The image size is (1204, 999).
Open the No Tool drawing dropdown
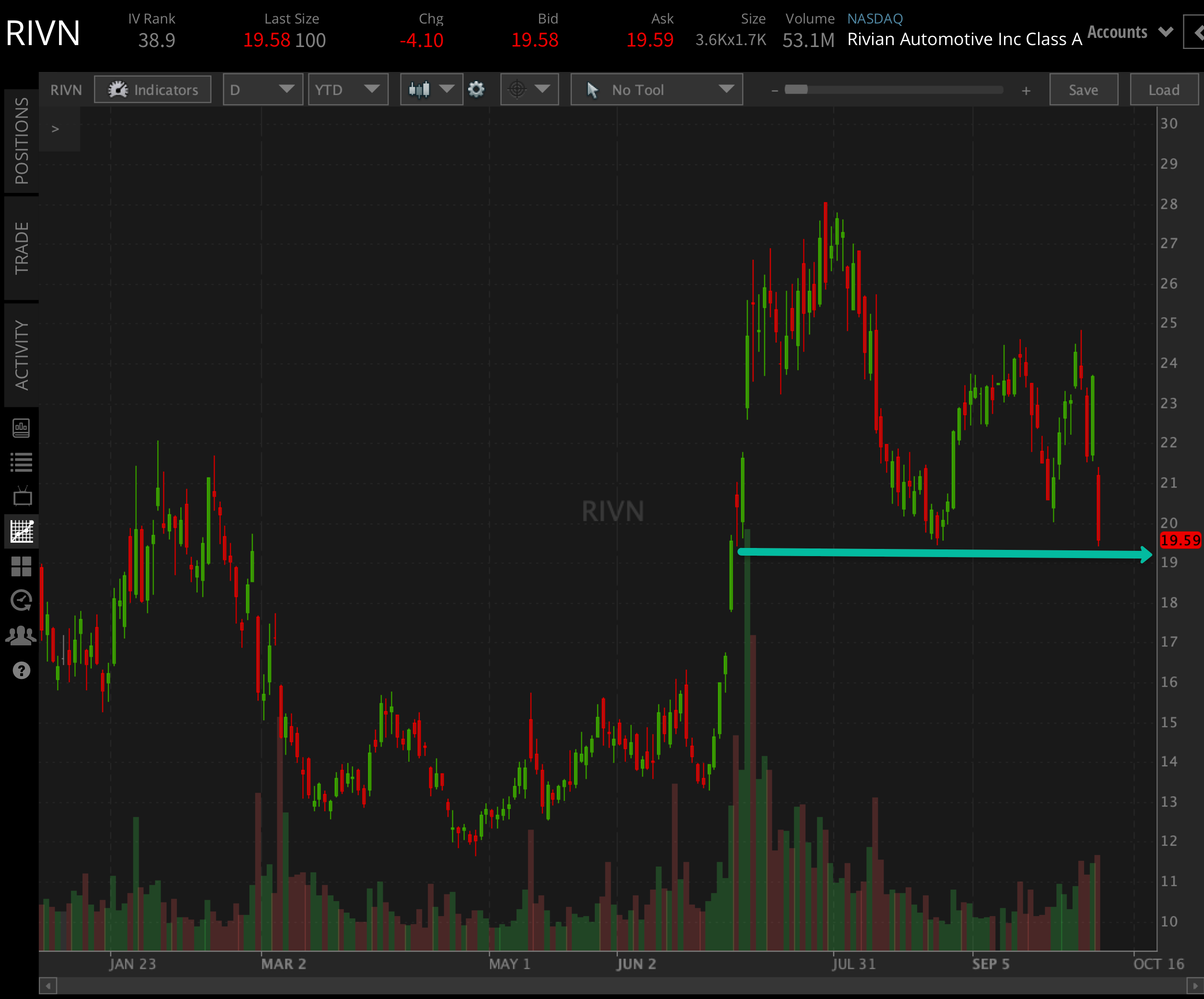pyautogui.click(x=657, y=89)
